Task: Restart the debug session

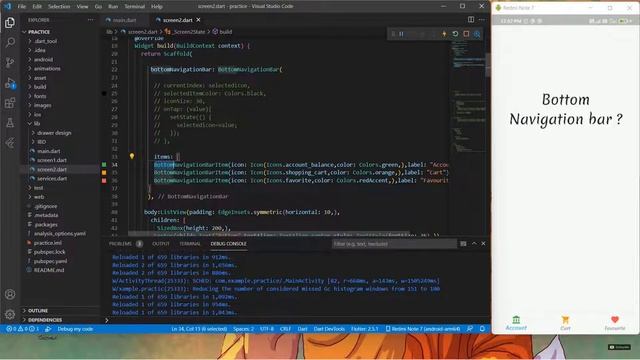Action: (x=455, y=34)
